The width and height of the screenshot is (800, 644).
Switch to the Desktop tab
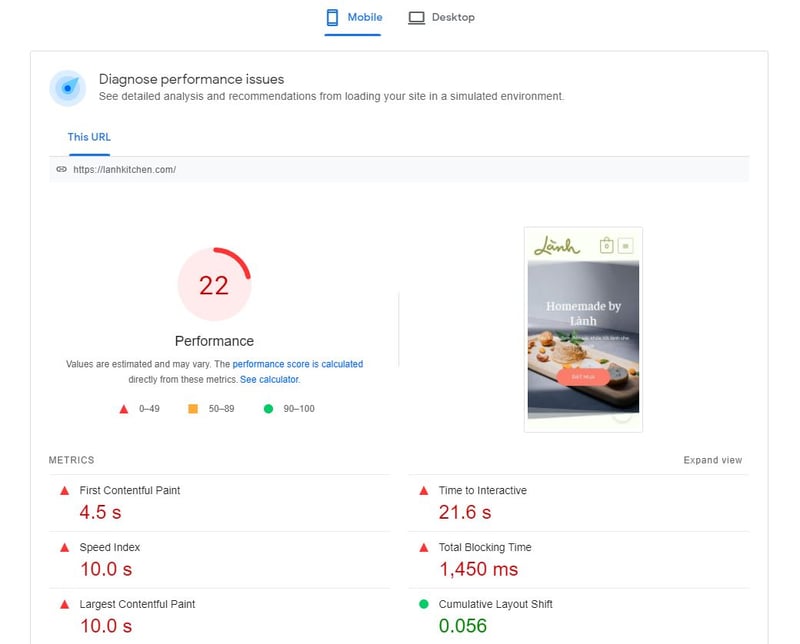[x=441, y=18]
